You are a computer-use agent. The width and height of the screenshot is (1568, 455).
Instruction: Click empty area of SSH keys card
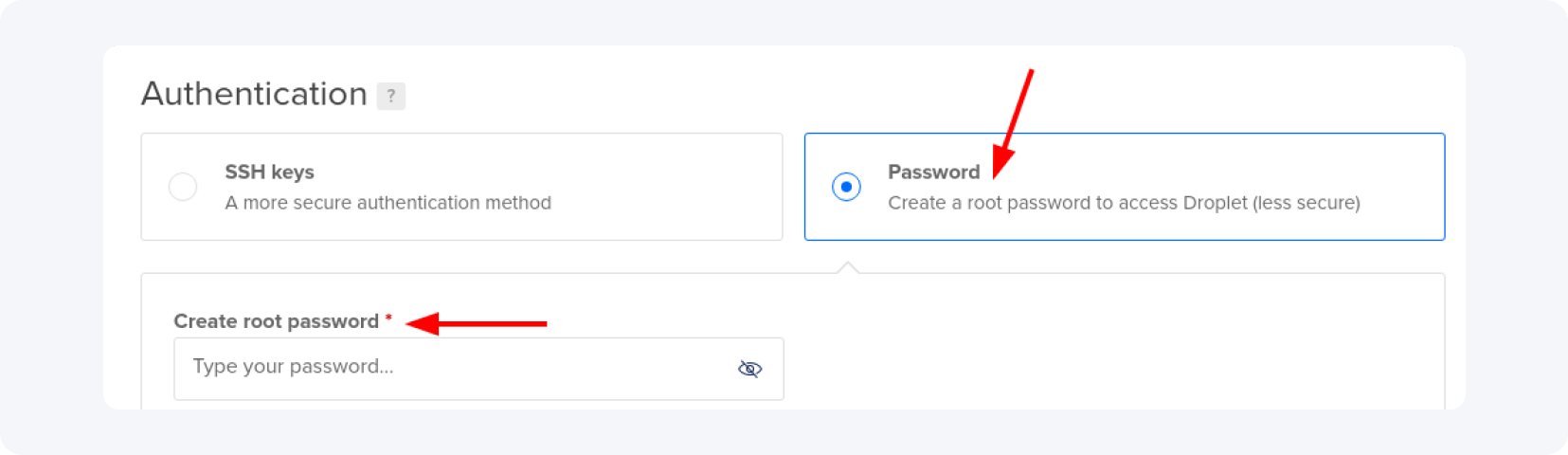point(663,187)
